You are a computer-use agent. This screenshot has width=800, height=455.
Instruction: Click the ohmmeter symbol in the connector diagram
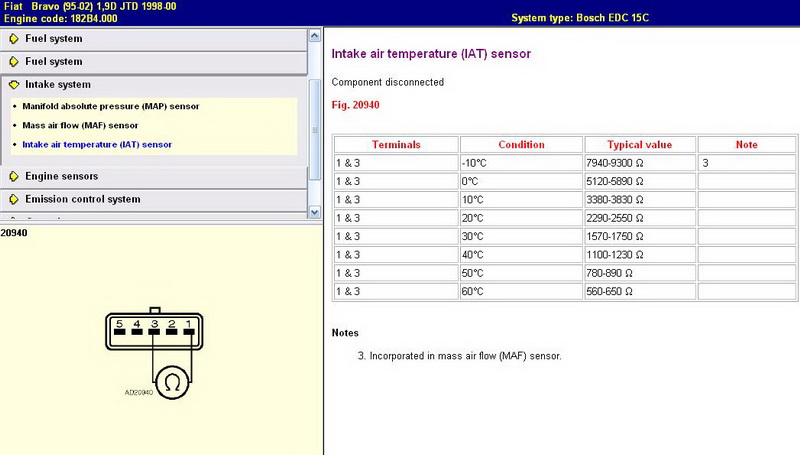[169, 383]
